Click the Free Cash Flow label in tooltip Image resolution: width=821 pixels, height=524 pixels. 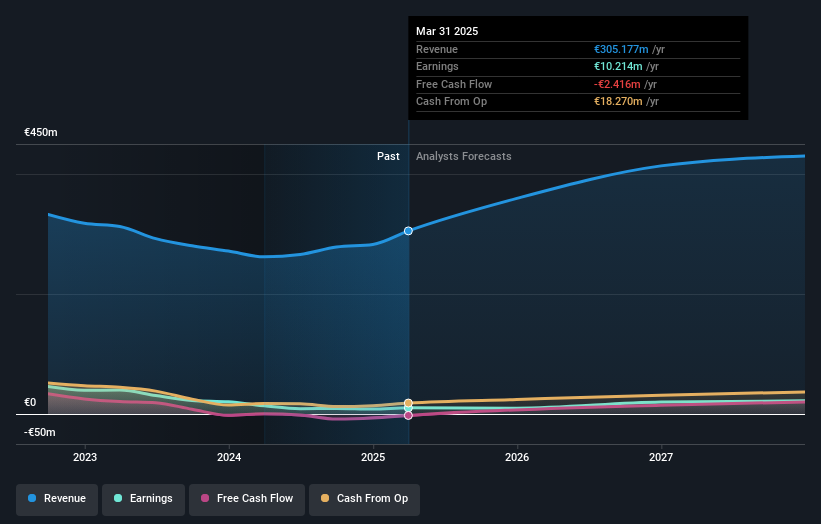tap(454, 84)
